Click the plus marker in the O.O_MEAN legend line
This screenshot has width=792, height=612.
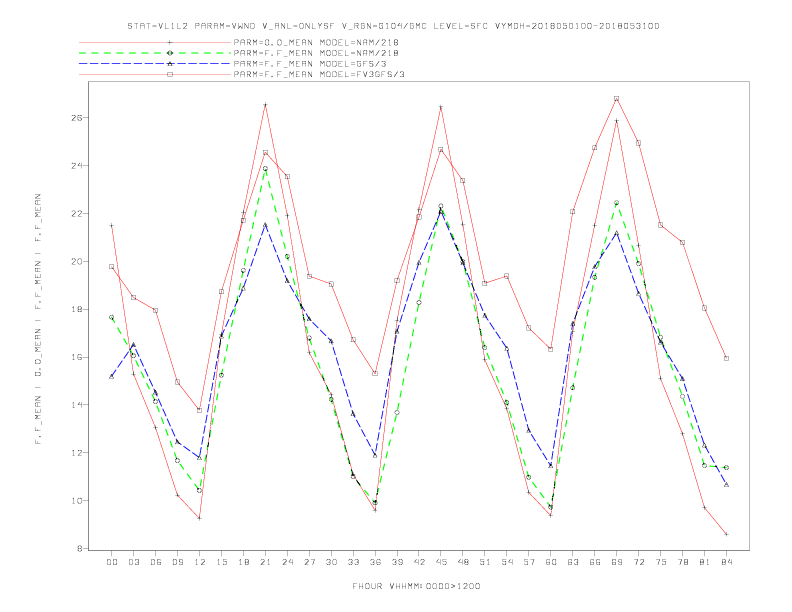click(x=170, y=42)
